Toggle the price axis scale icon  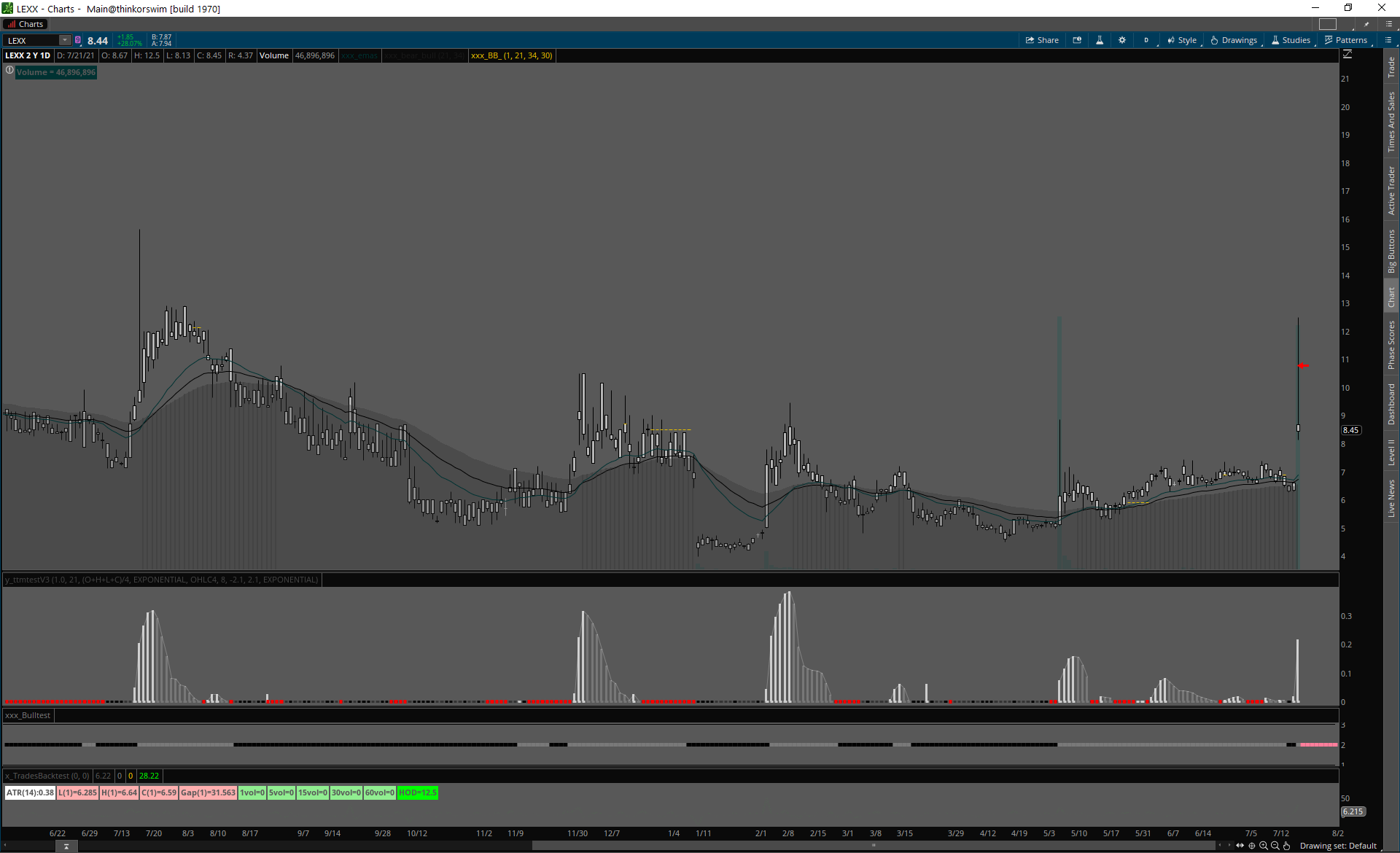(x=1347, y=55)
